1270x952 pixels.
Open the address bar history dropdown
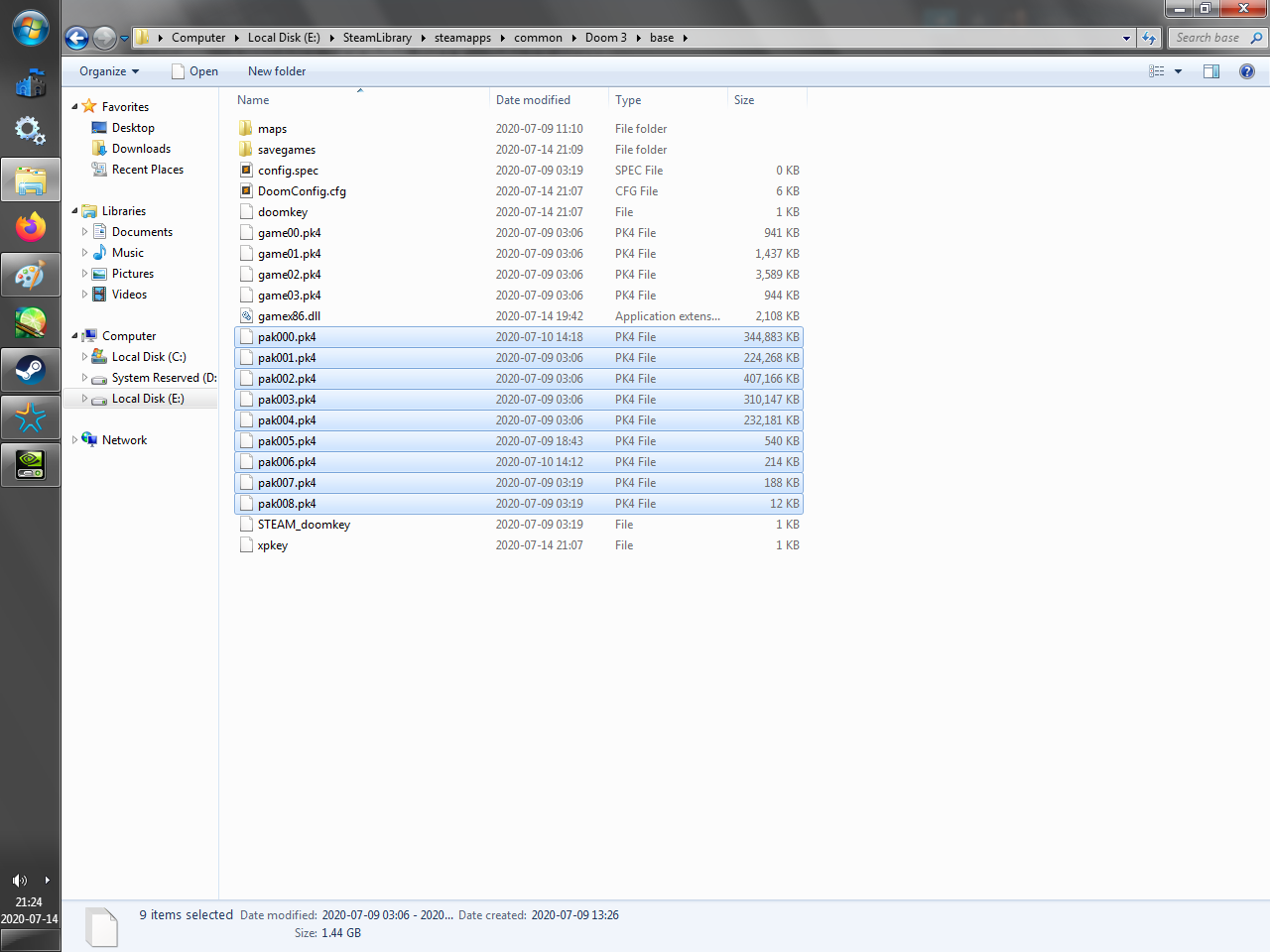tap(1126, 38)
